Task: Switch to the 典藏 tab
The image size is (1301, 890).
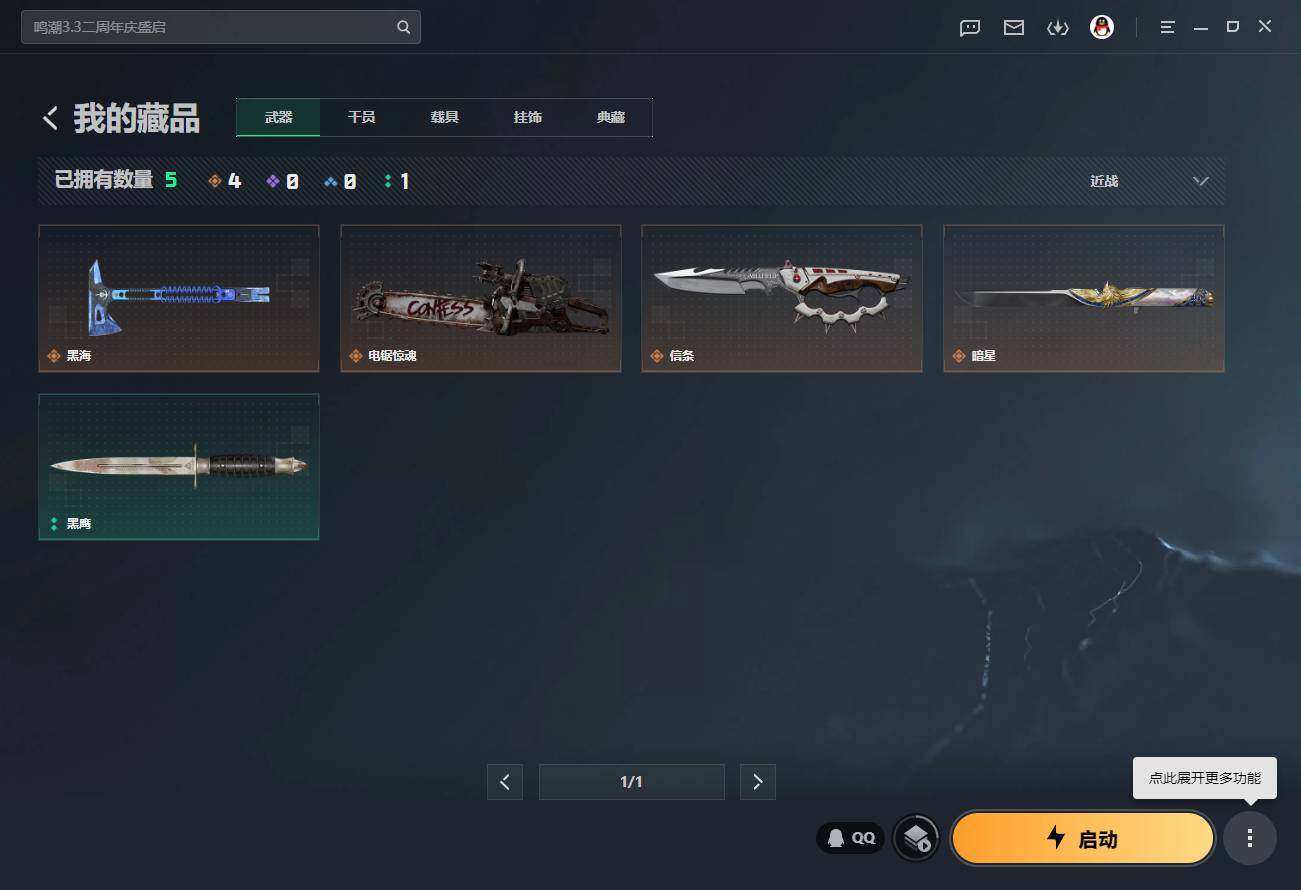Action: click(611, 117)
